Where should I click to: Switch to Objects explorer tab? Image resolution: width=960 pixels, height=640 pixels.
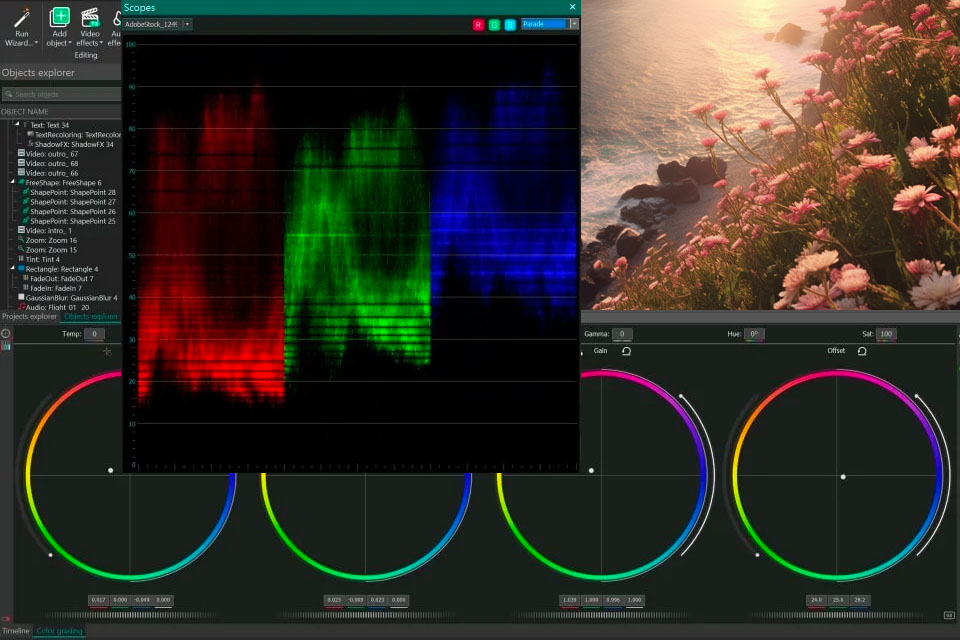tap(91, 317)
